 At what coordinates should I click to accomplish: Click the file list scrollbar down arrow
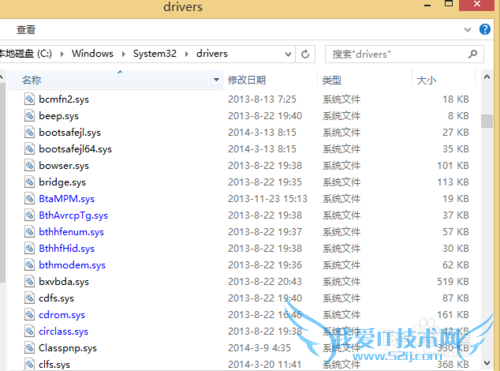click(x=487, y=363)
